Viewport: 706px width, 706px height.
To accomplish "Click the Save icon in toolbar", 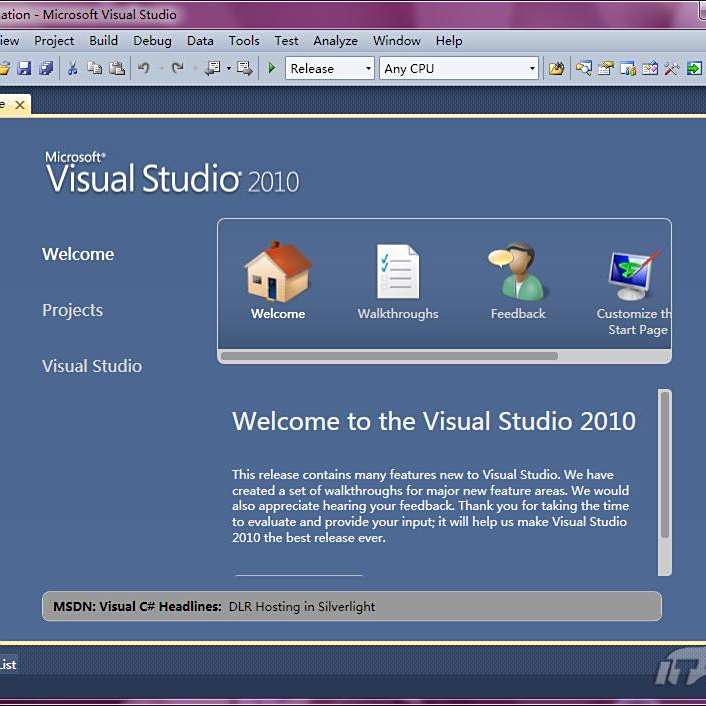I will click(x=24, y=68).
